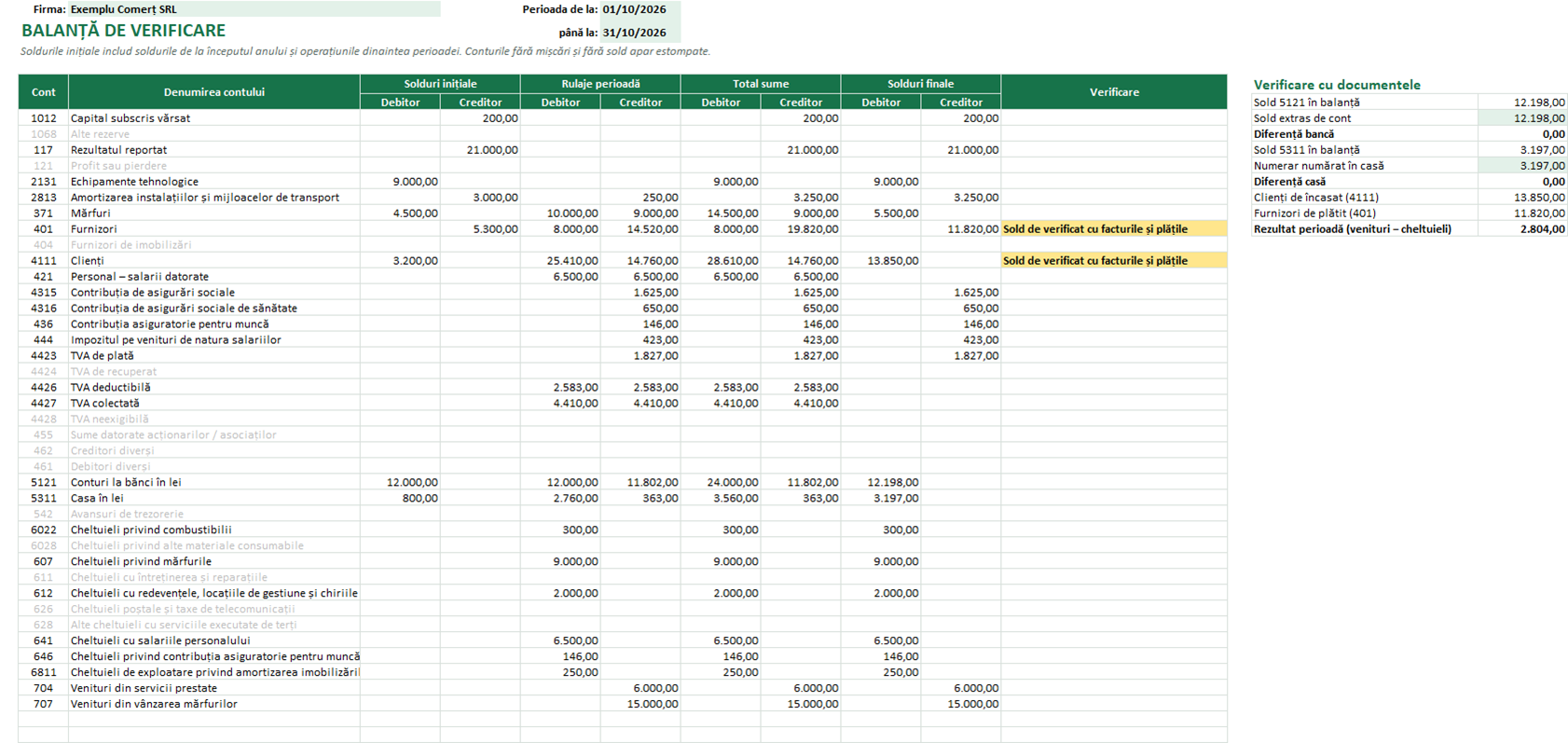Select the Furnizori total credit value 19.820,00

point(801,229)
